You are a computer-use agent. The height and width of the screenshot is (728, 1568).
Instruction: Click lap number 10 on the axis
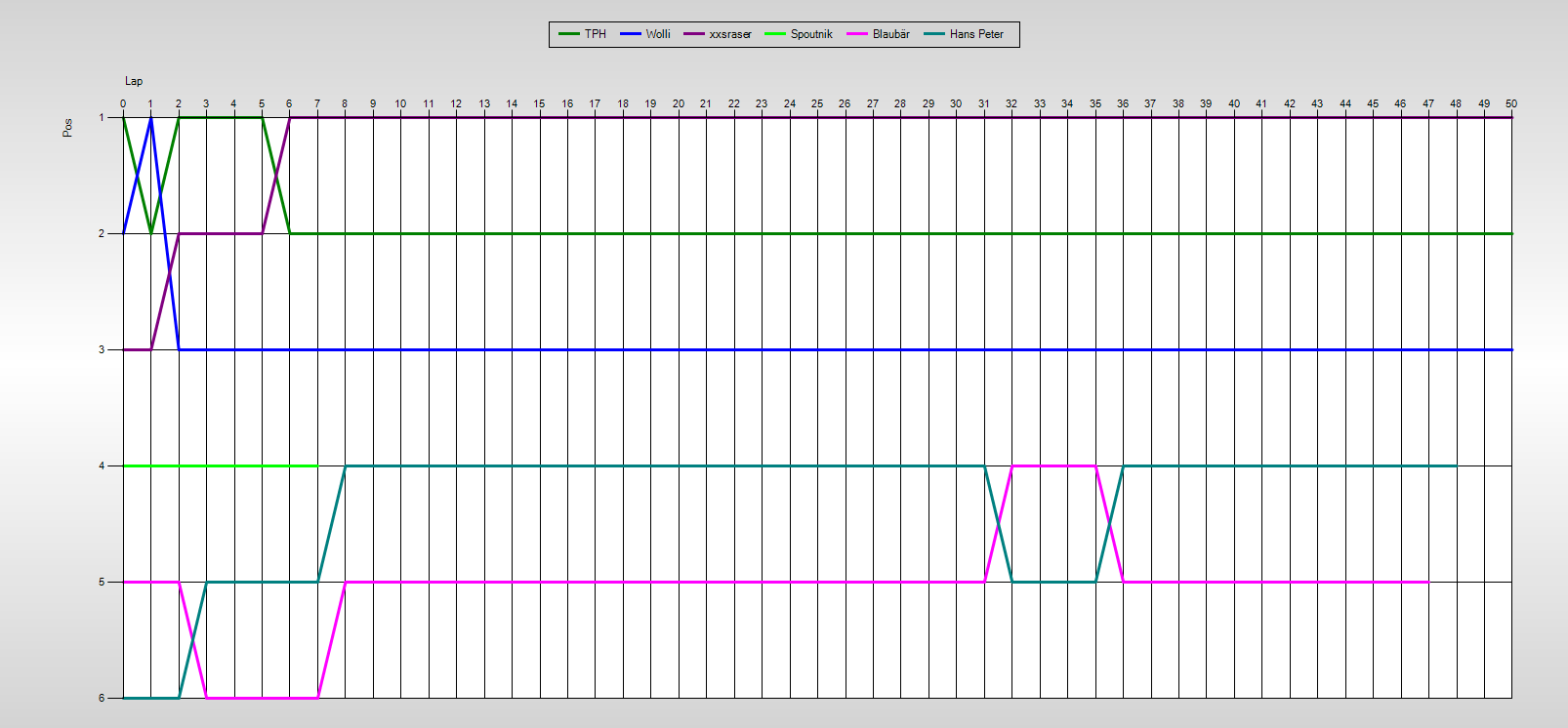(400, 103)
